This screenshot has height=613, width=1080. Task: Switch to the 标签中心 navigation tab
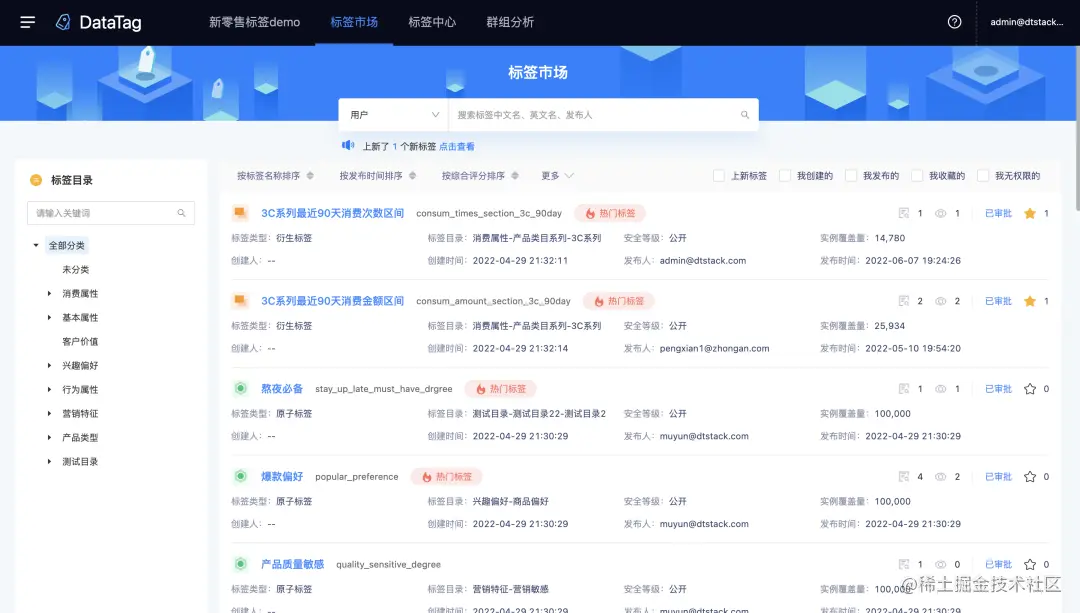pos(432,22)
